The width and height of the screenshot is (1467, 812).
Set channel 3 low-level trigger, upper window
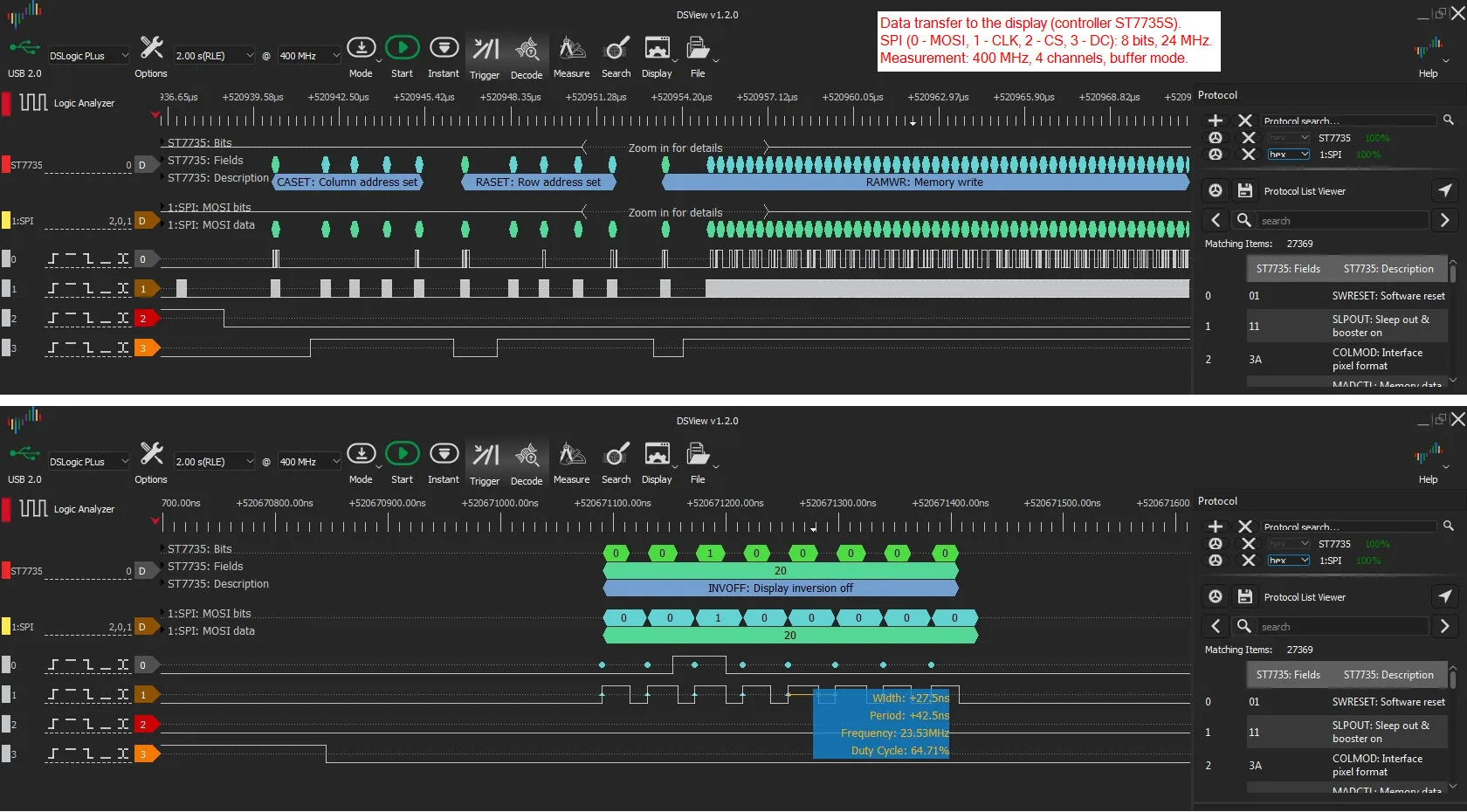tap(105, 348)
